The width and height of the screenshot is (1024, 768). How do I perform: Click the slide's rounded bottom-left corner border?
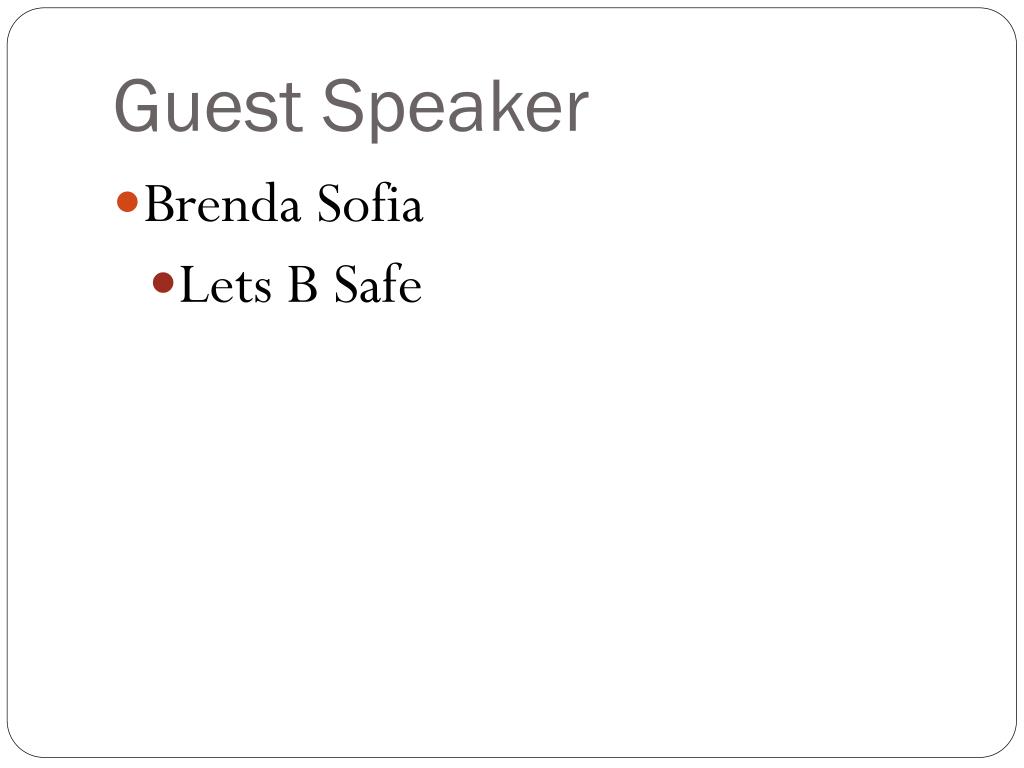pyautogui.click(x=18, y=746)
